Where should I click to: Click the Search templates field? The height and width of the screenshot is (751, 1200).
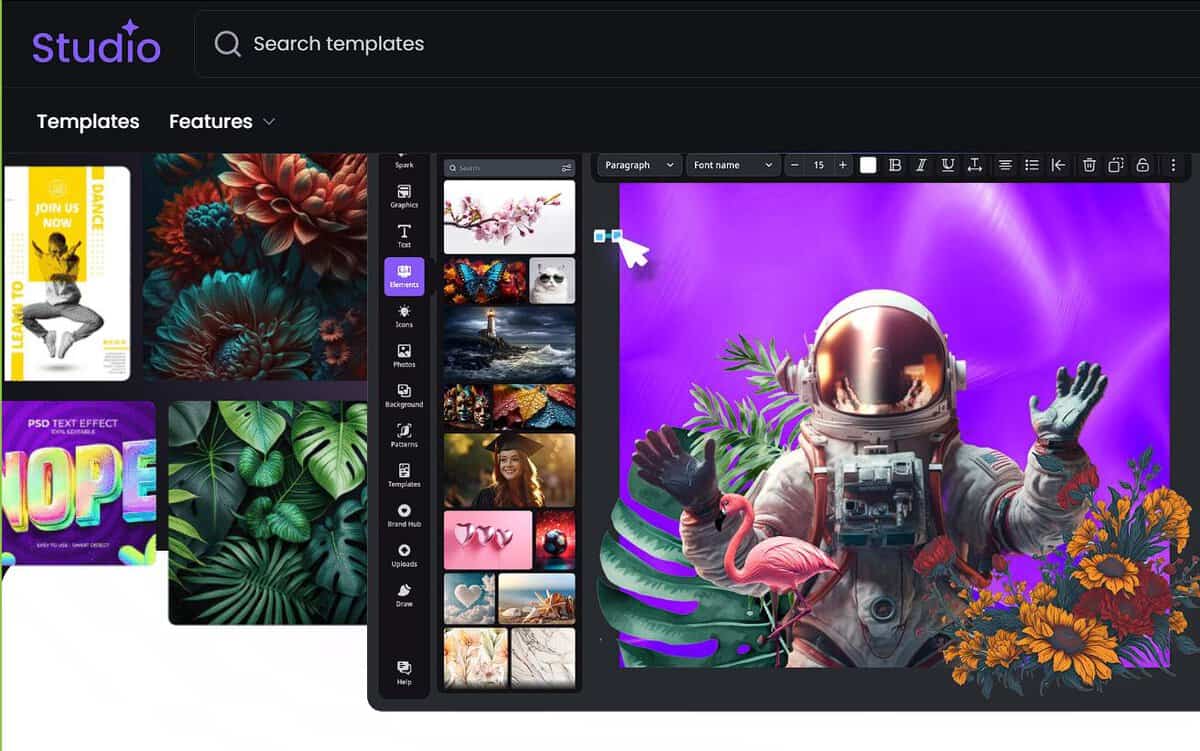pyautogui.click(x=600, y=44)
